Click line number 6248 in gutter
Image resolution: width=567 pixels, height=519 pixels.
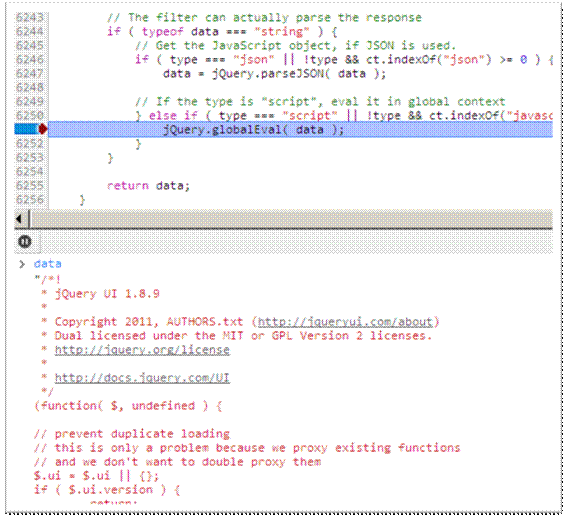tap(30, 87)
